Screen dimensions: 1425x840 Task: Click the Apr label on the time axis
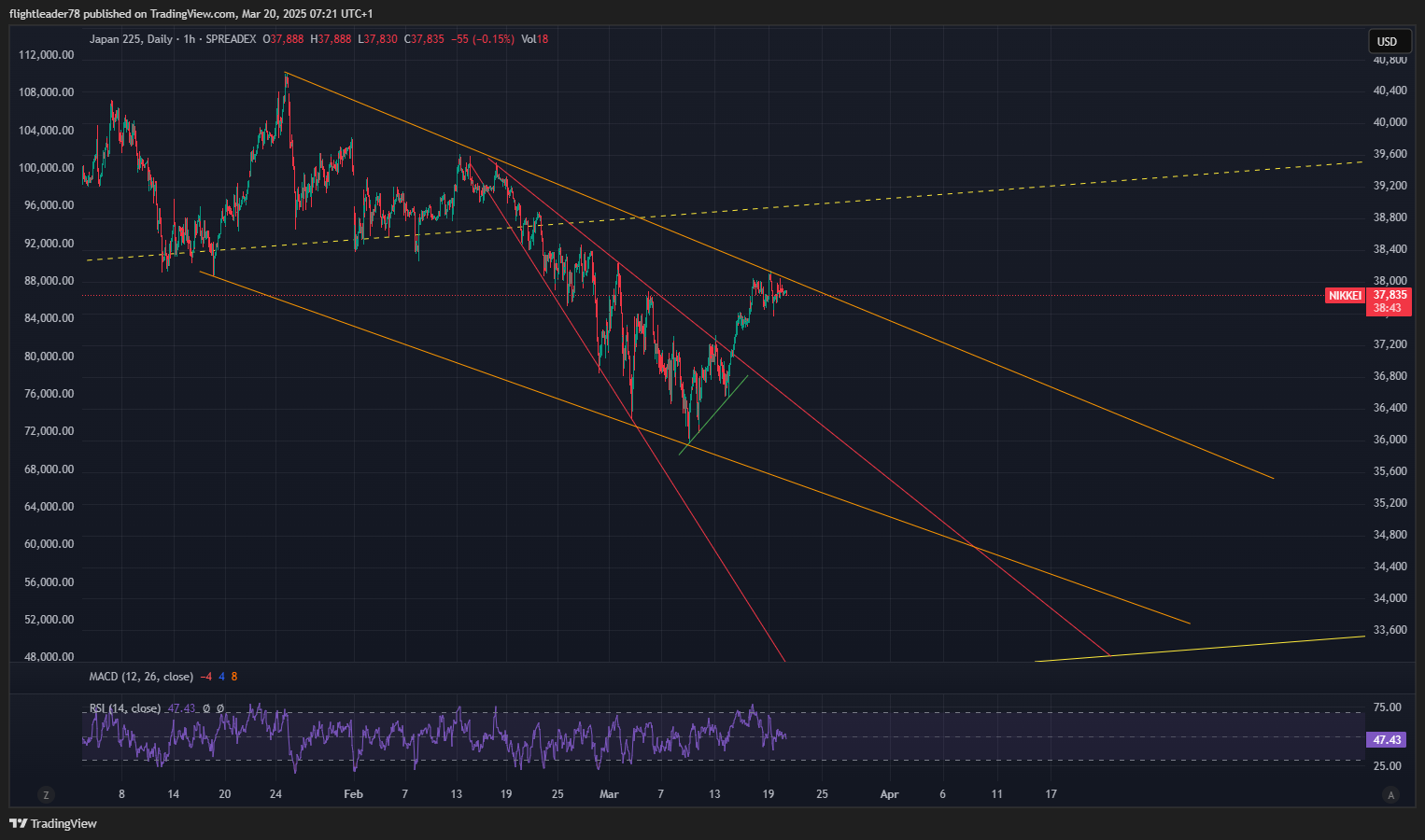889,794
